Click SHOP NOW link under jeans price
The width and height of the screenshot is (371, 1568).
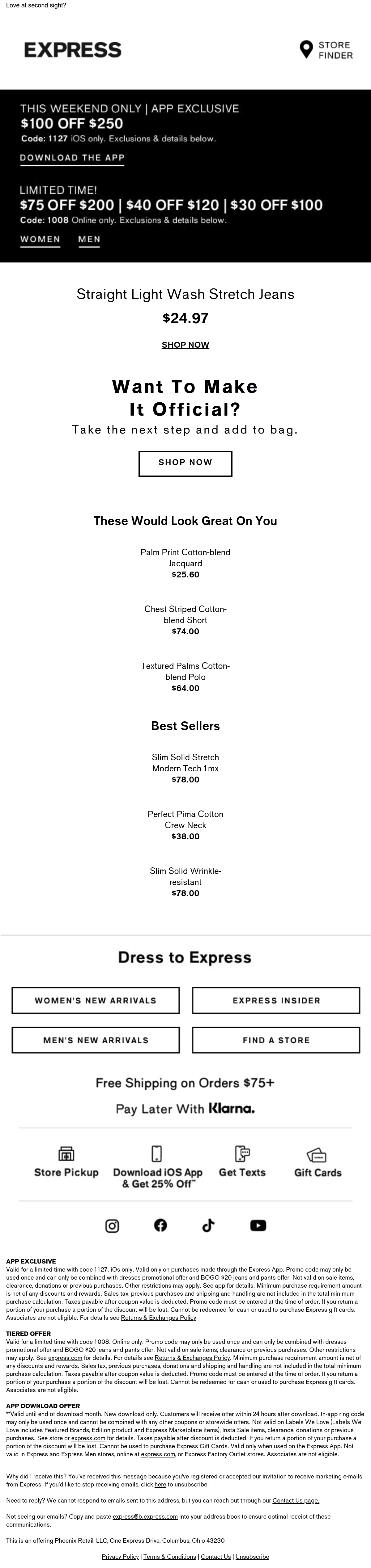point(185,345)
